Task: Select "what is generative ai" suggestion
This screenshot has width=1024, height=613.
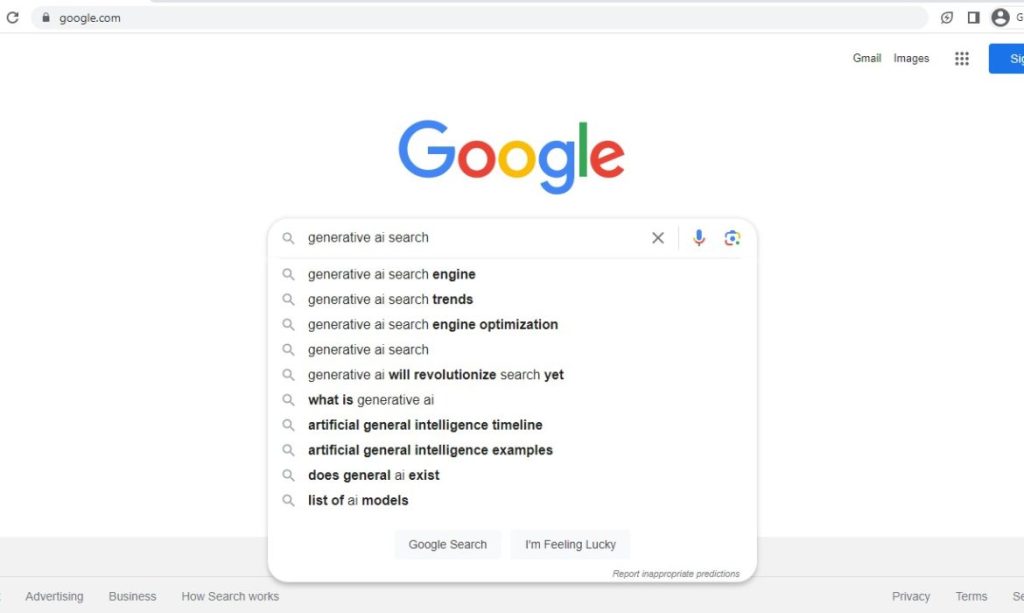Action: point(370,400)
